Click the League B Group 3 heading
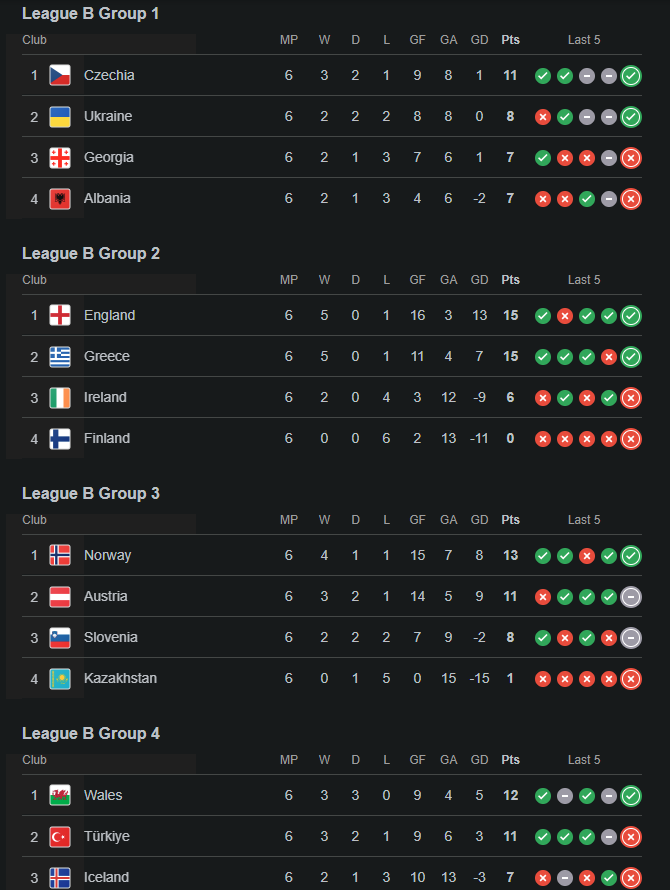 click(90, 493)
